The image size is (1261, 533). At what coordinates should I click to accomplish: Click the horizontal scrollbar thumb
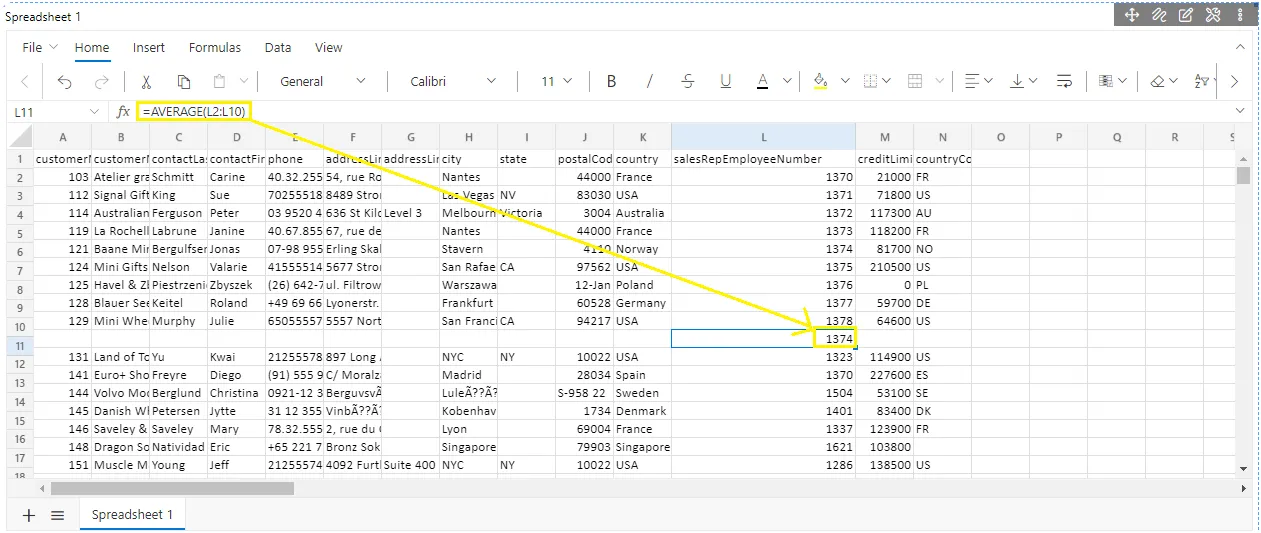pyautogui.click(x=172, y=489)
